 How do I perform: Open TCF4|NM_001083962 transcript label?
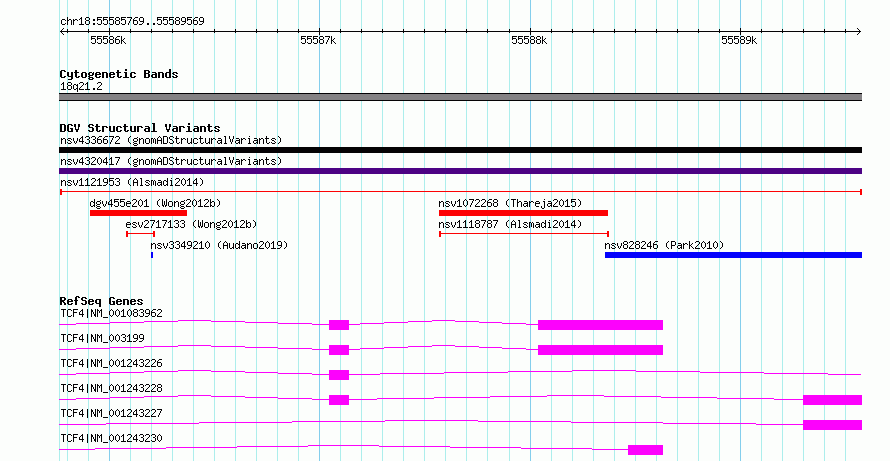[111, 313]
